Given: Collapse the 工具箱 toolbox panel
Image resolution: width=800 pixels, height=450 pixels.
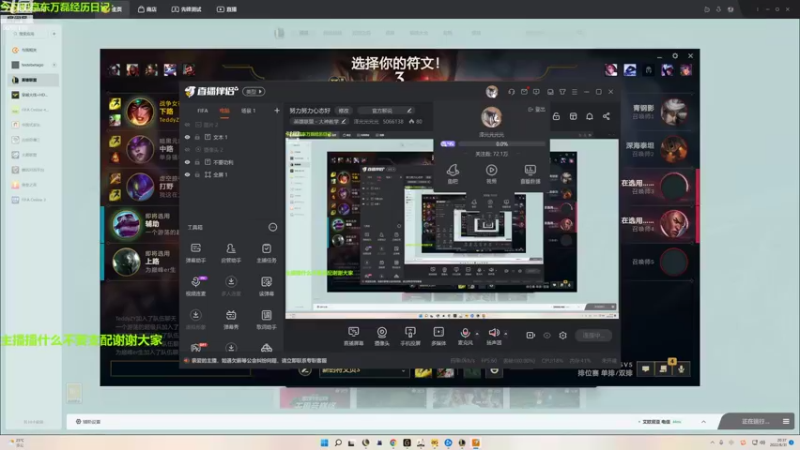Looking at the screenshot, I should 273,227.
